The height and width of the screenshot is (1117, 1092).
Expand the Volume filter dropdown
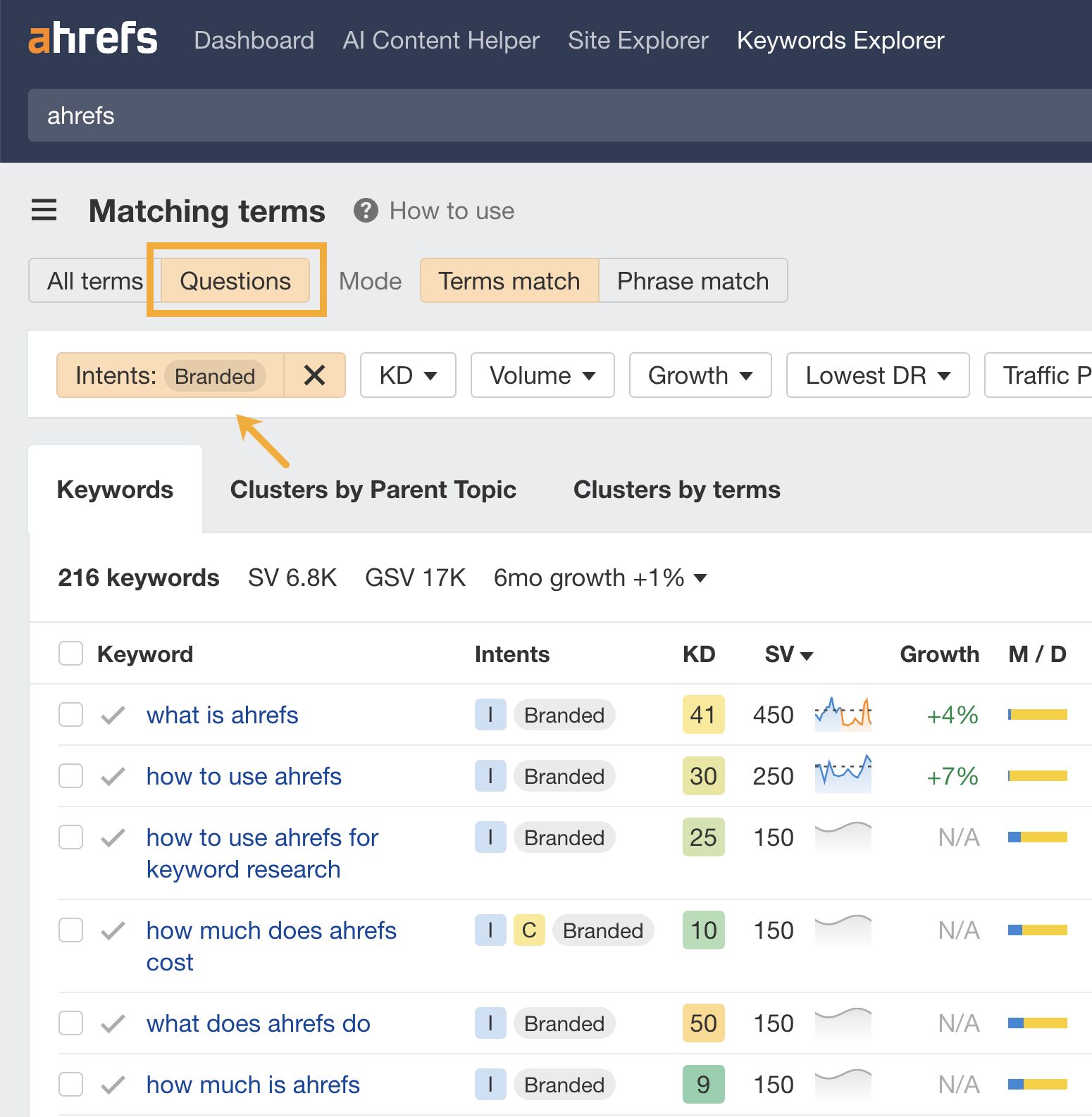(x=542, y=375)
